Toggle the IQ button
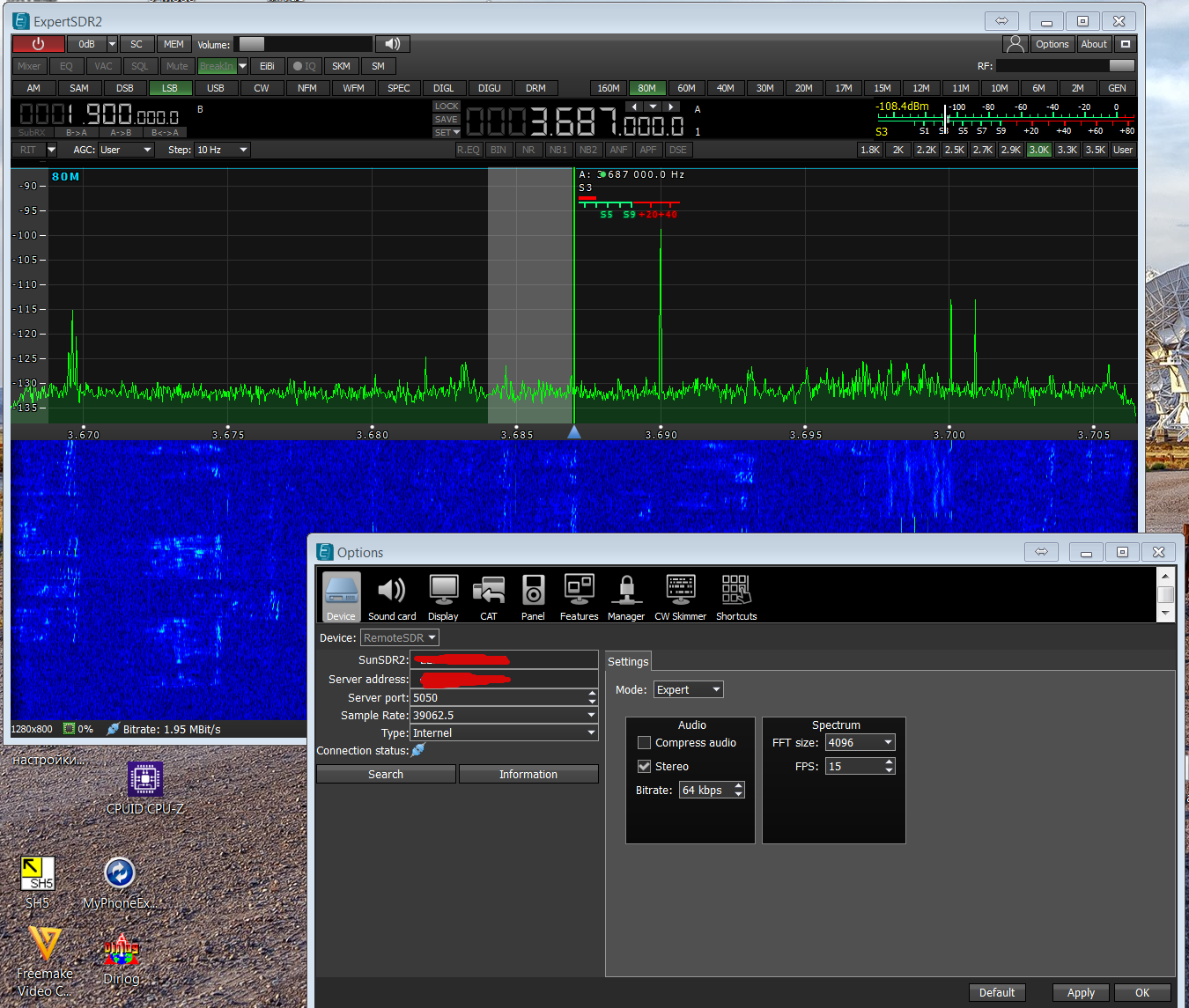1189x1008 pixels. [x=305, y=66]
